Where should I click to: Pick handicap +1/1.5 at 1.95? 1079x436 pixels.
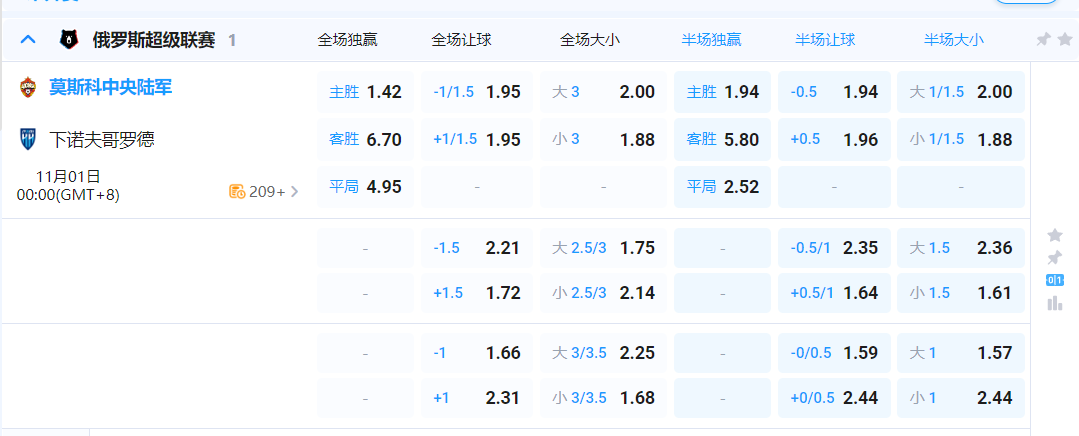coord(476,140)
